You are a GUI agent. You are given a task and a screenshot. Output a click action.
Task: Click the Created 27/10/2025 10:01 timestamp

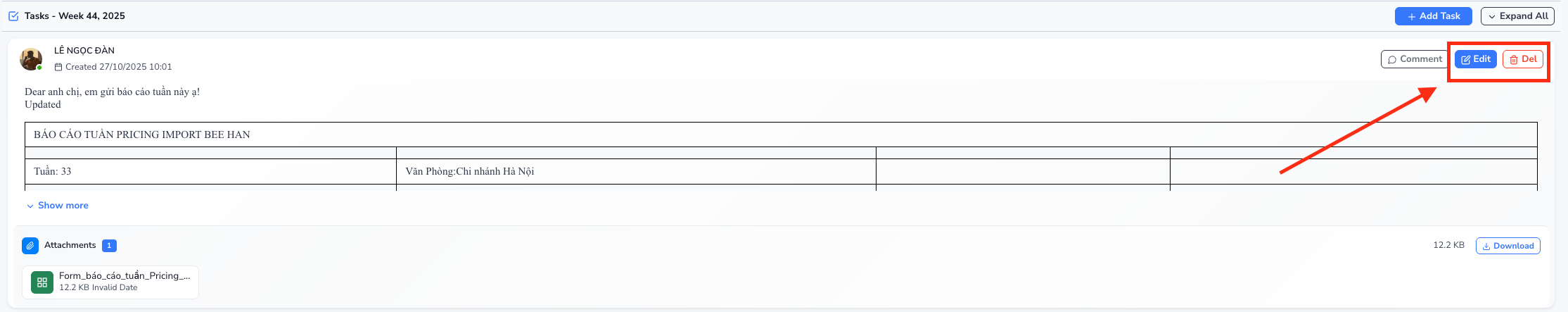[x=118, y=68]
